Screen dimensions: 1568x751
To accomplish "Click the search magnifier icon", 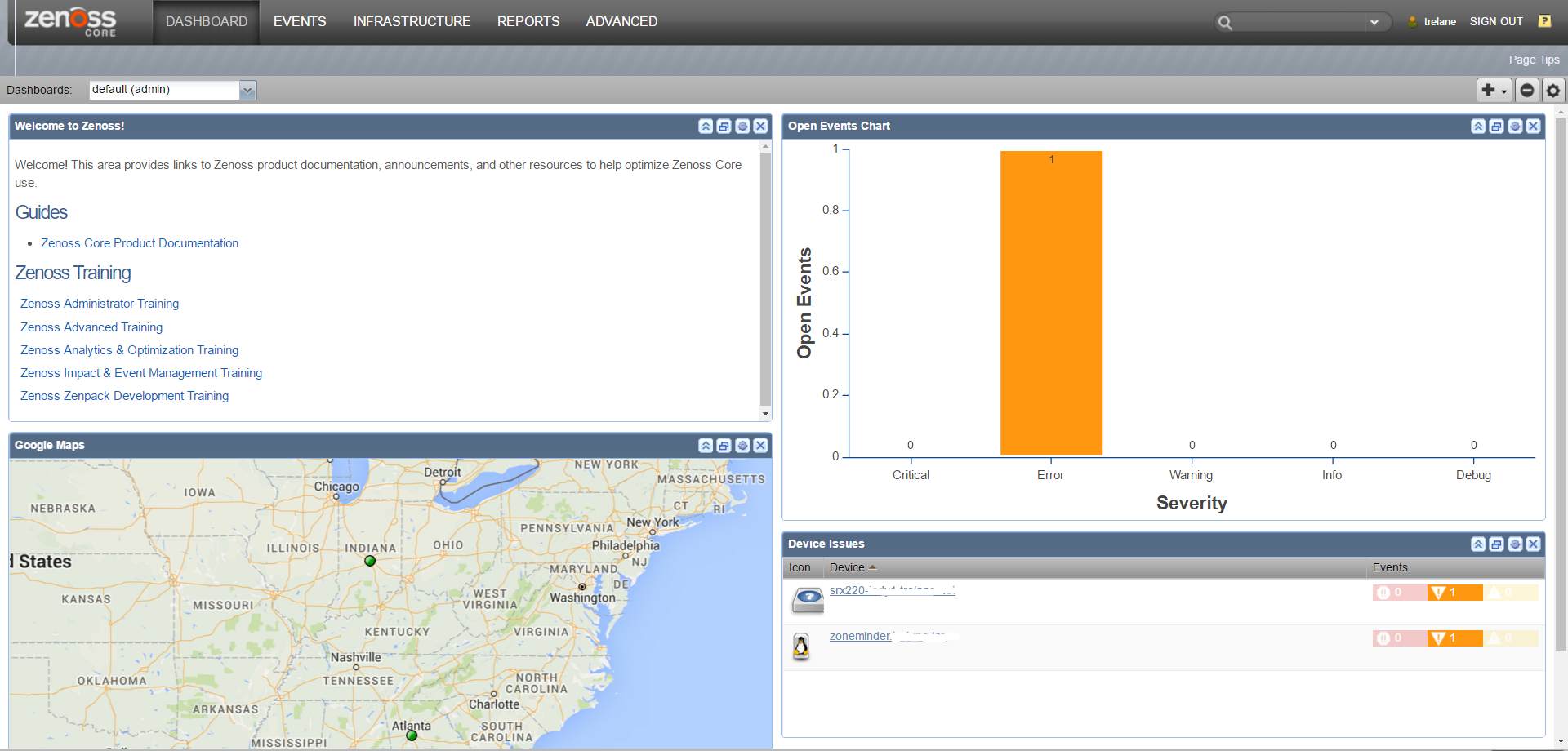I will (x=1224, y=22).
